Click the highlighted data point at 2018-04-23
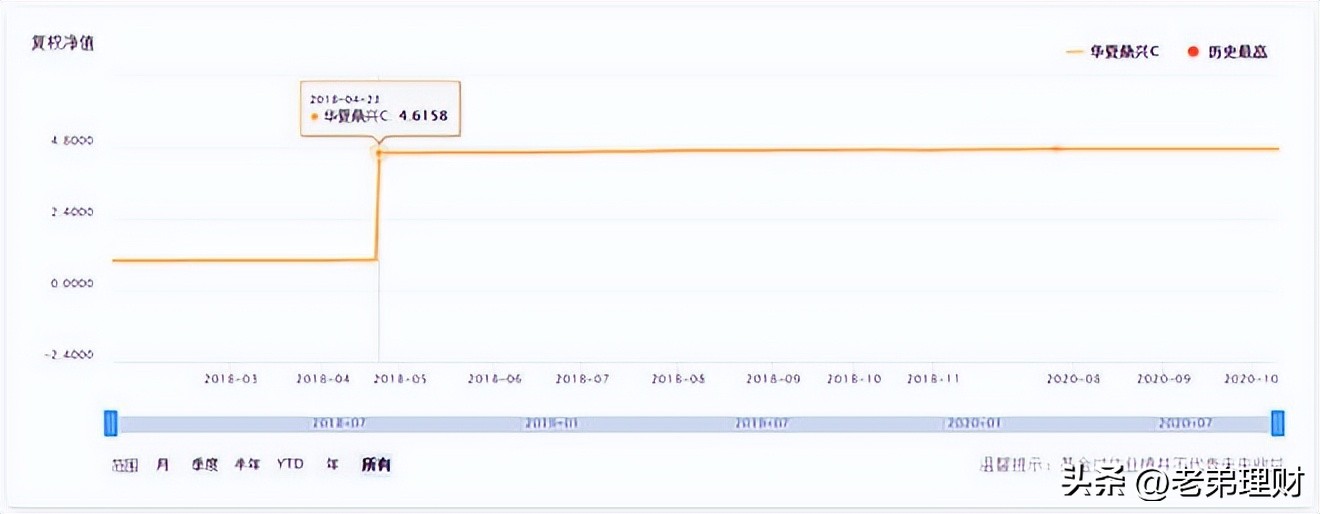 378,152
